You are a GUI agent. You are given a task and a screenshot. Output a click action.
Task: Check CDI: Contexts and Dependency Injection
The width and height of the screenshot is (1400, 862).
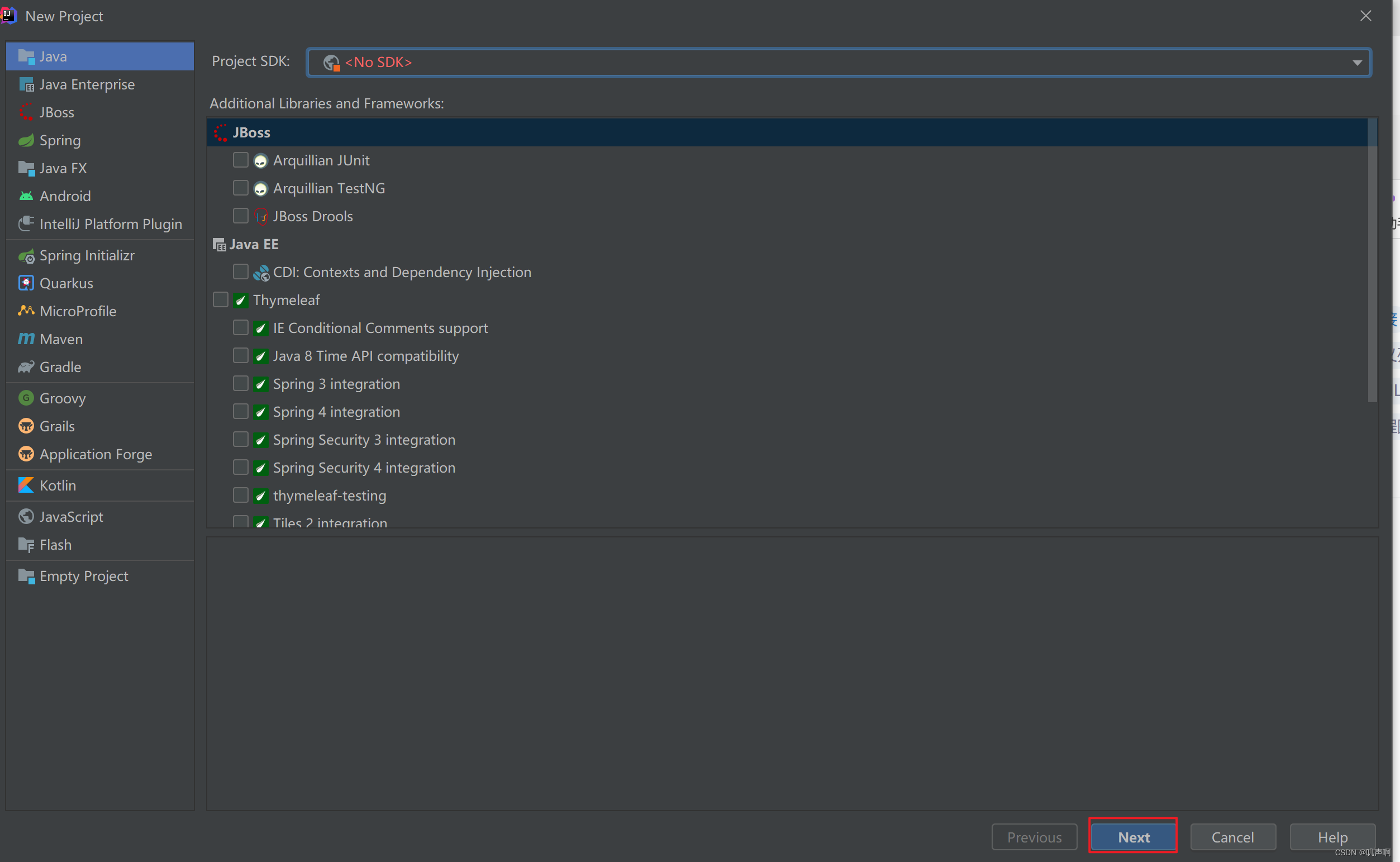241,272
